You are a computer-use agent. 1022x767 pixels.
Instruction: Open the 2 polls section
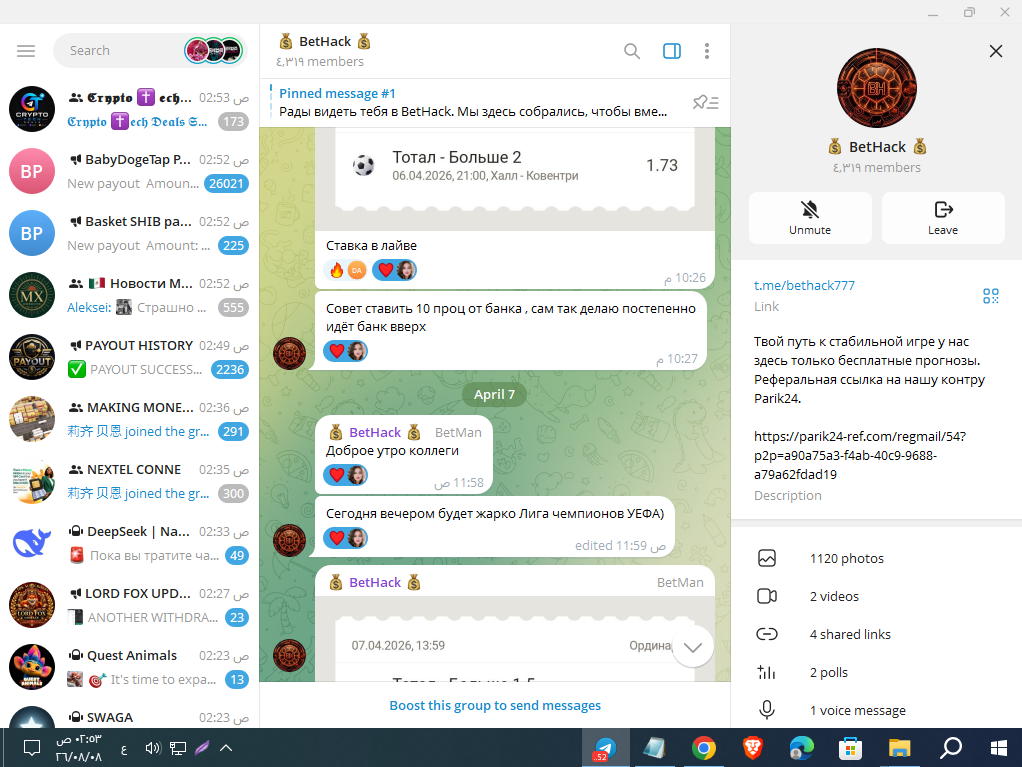click(x=876, y=673)
